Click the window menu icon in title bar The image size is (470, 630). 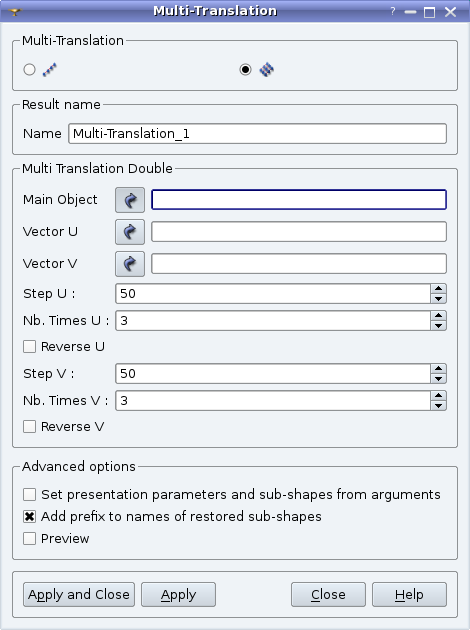(15, 12)
